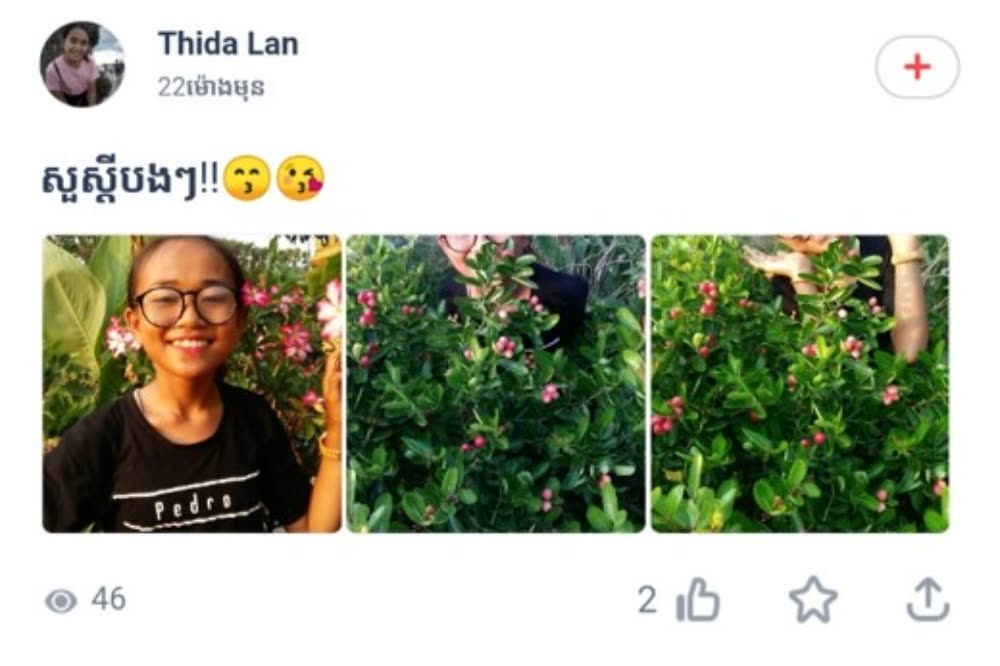This screenshot has height=666, width=1000.
Task: Click the Khmer post caption text
Action: click(129, 180)
